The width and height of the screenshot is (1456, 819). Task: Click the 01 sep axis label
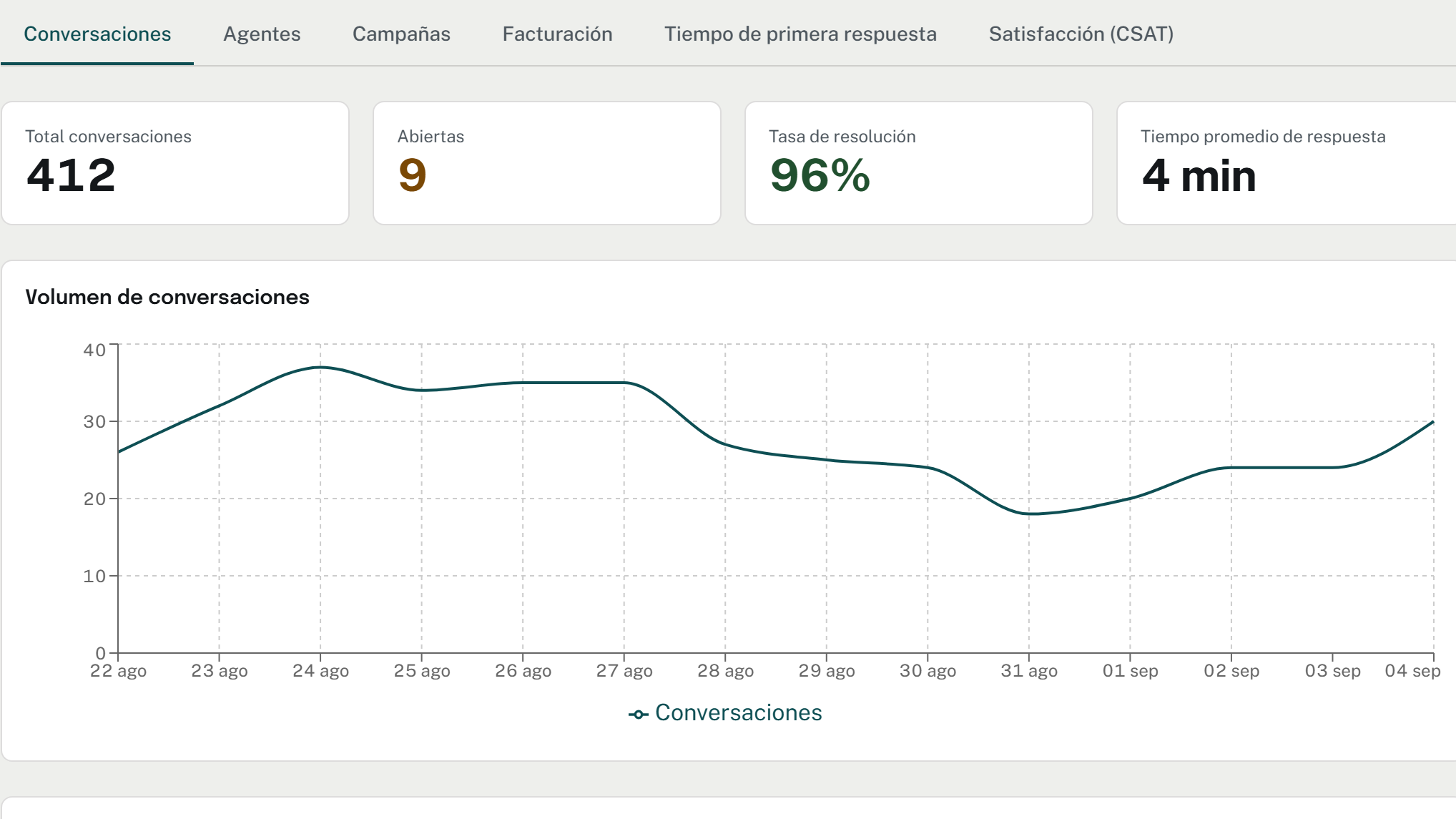(x=1130, y=671)
